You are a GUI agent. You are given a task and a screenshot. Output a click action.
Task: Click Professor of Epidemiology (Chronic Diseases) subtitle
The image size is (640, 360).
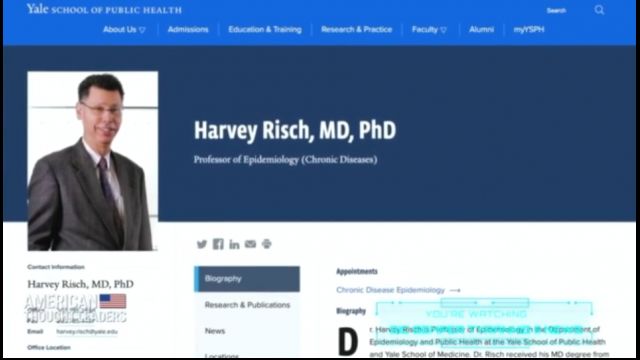(x=285, y=160)
